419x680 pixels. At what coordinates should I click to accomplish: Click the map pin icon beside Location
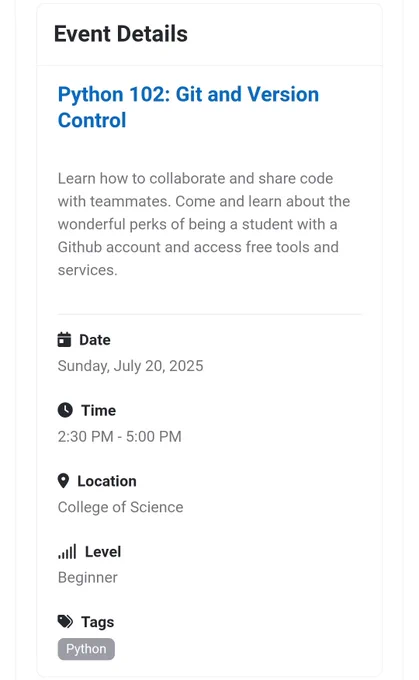(x=63, y=481)
